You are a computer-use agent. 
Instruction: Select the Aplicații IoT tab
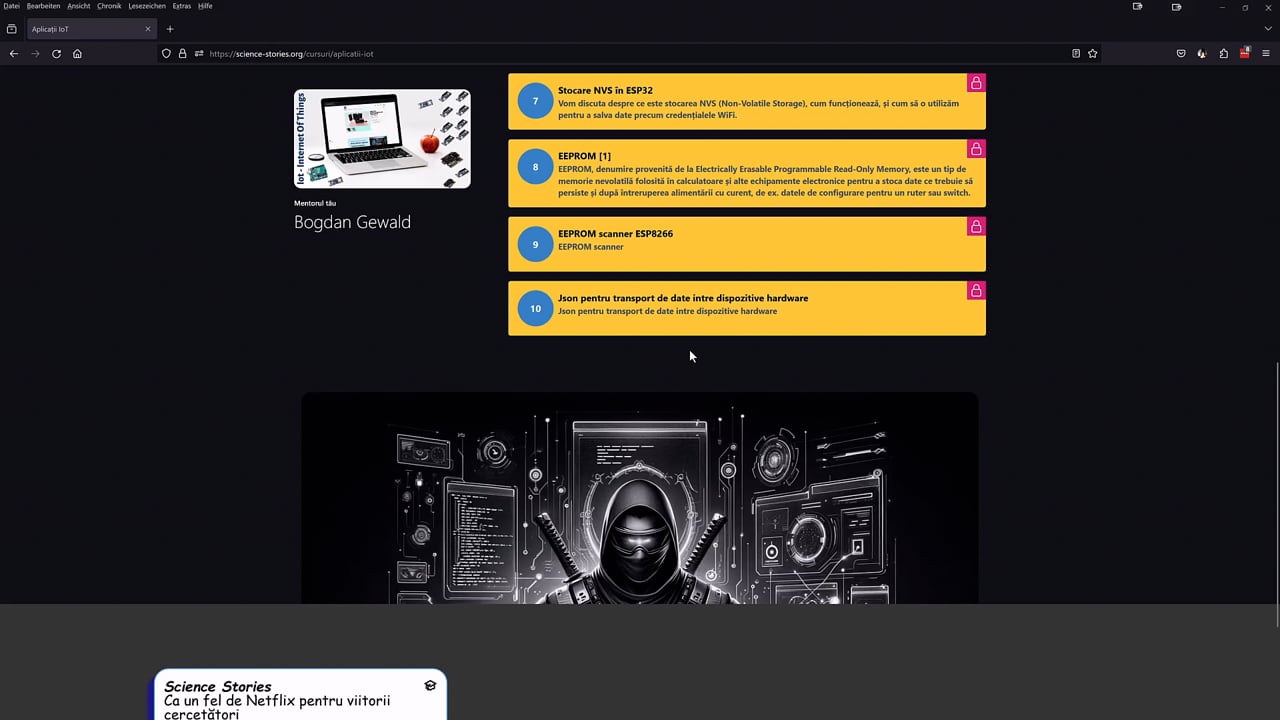pos(90,29)
